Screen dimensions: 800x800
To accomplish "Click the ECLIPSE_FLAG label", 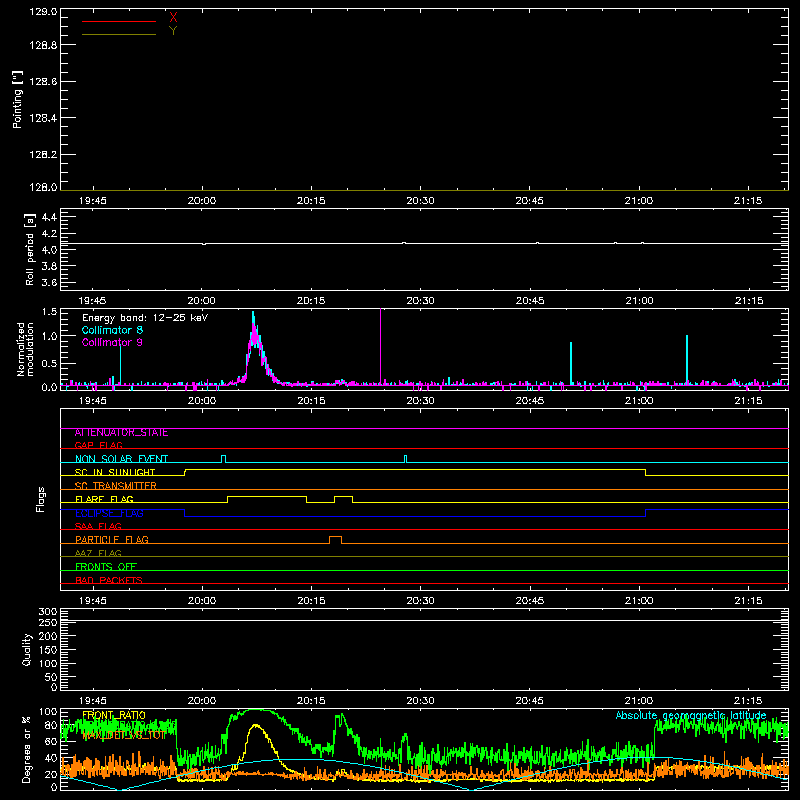I will 109,513.
